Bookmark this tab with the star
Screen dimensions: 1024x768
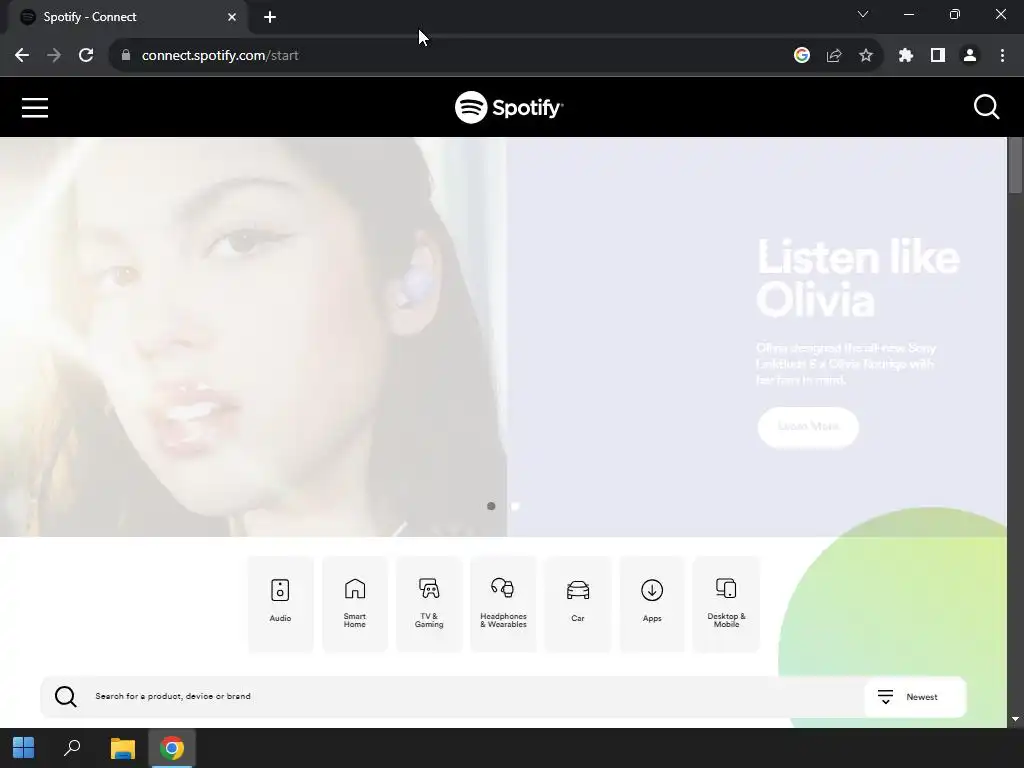pyautogui.click(x=866, y=56)
